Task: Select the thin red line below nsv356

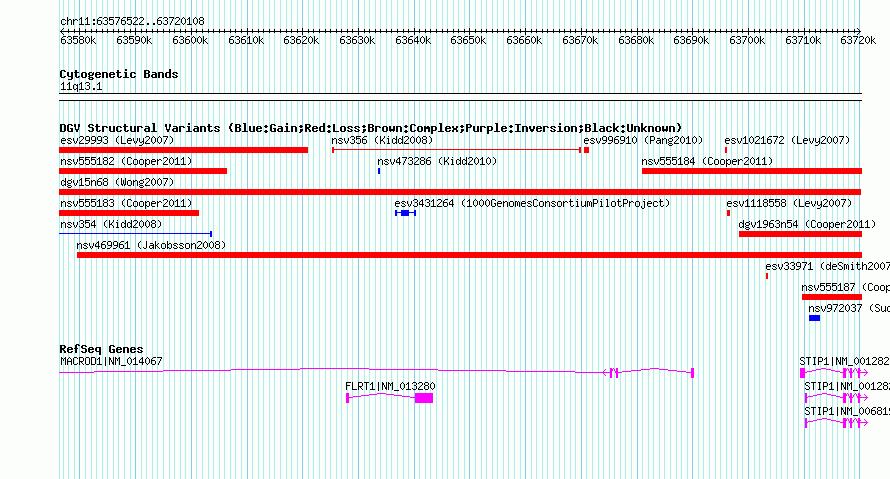Action: click(456, 150)
